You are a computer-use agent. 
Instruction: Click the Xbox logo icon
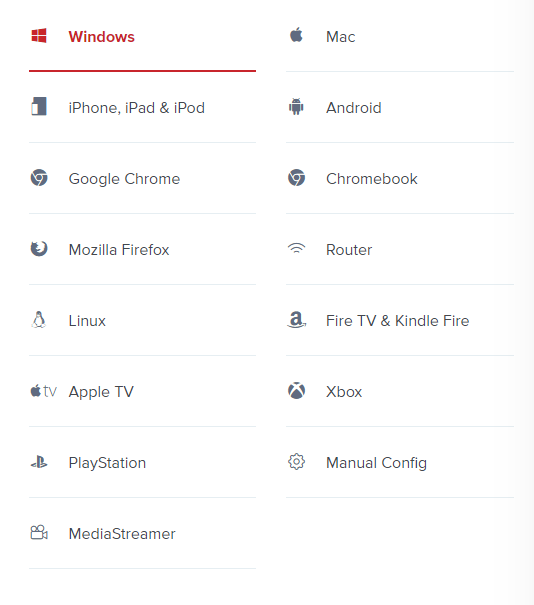[x=296, y=391]
